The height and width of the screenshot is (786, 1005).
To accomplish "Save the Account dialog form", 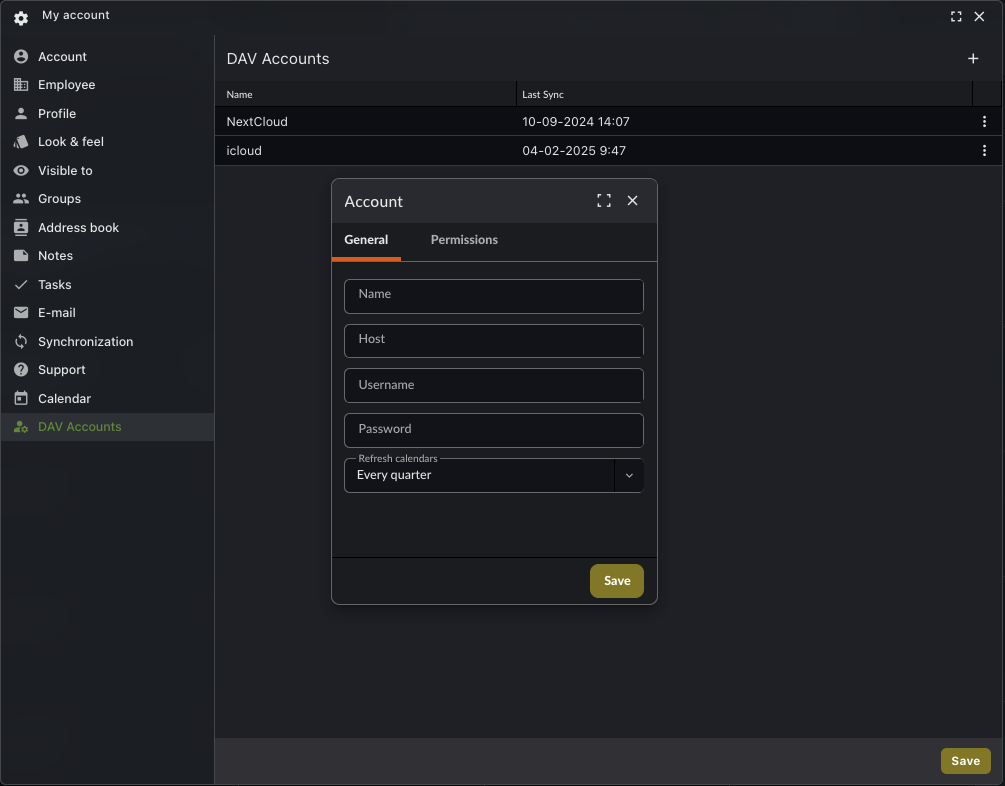I will click(x=617, y=581).
